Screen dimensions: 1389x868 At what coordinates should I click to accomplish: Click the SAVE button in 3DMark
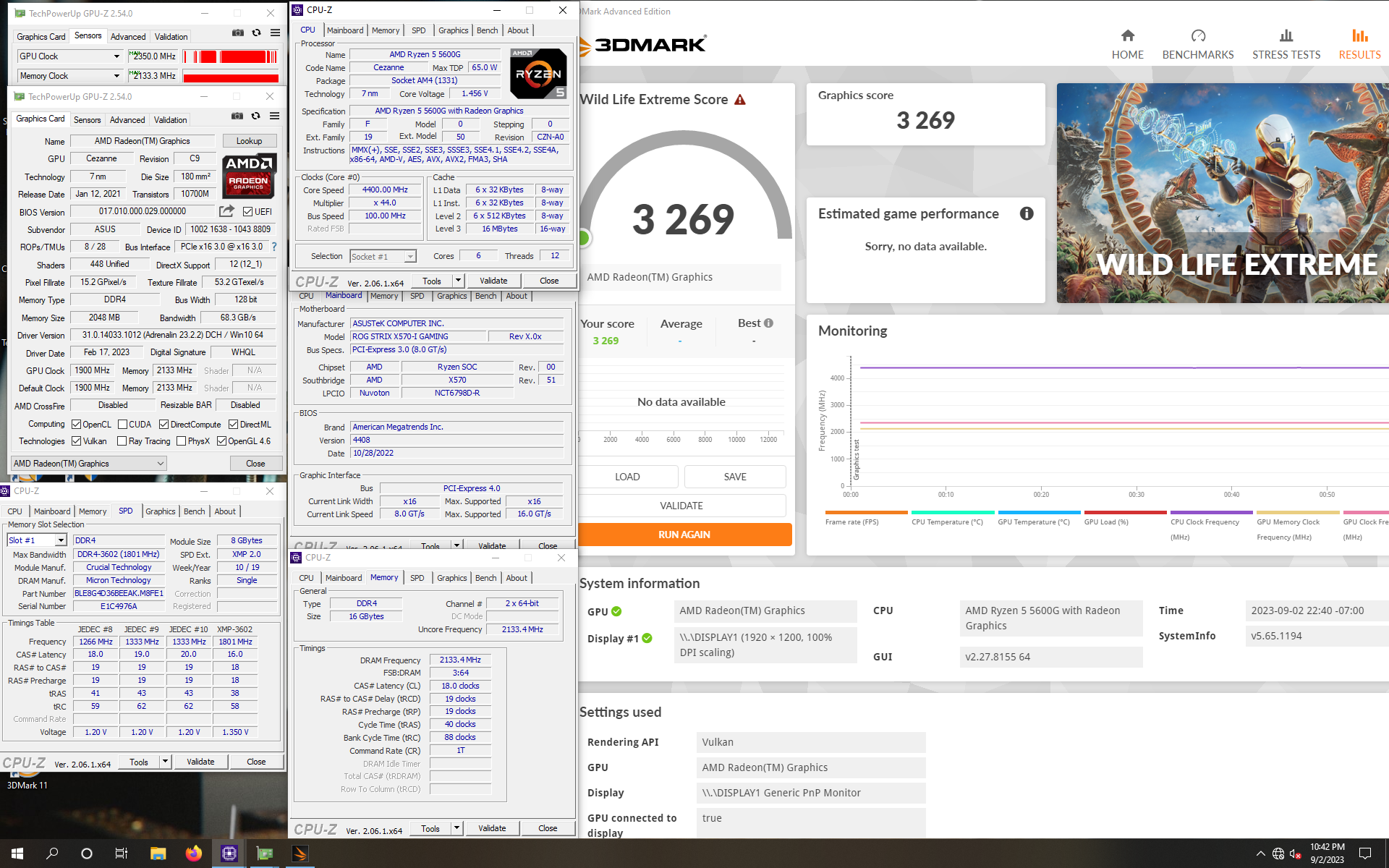pos(735,477)
